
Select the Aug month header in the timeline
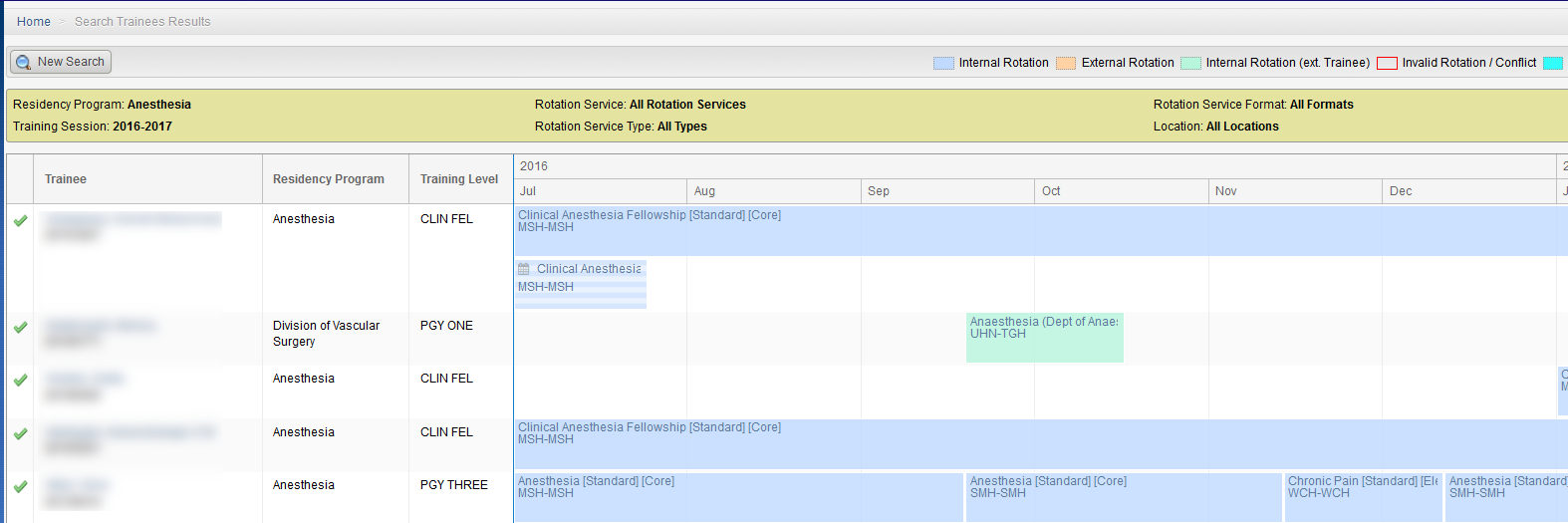704,191
